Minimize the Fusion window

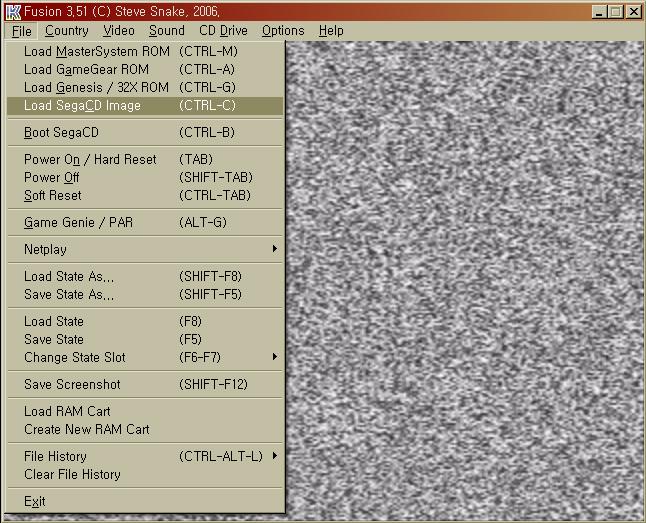[x=599, y=12]
